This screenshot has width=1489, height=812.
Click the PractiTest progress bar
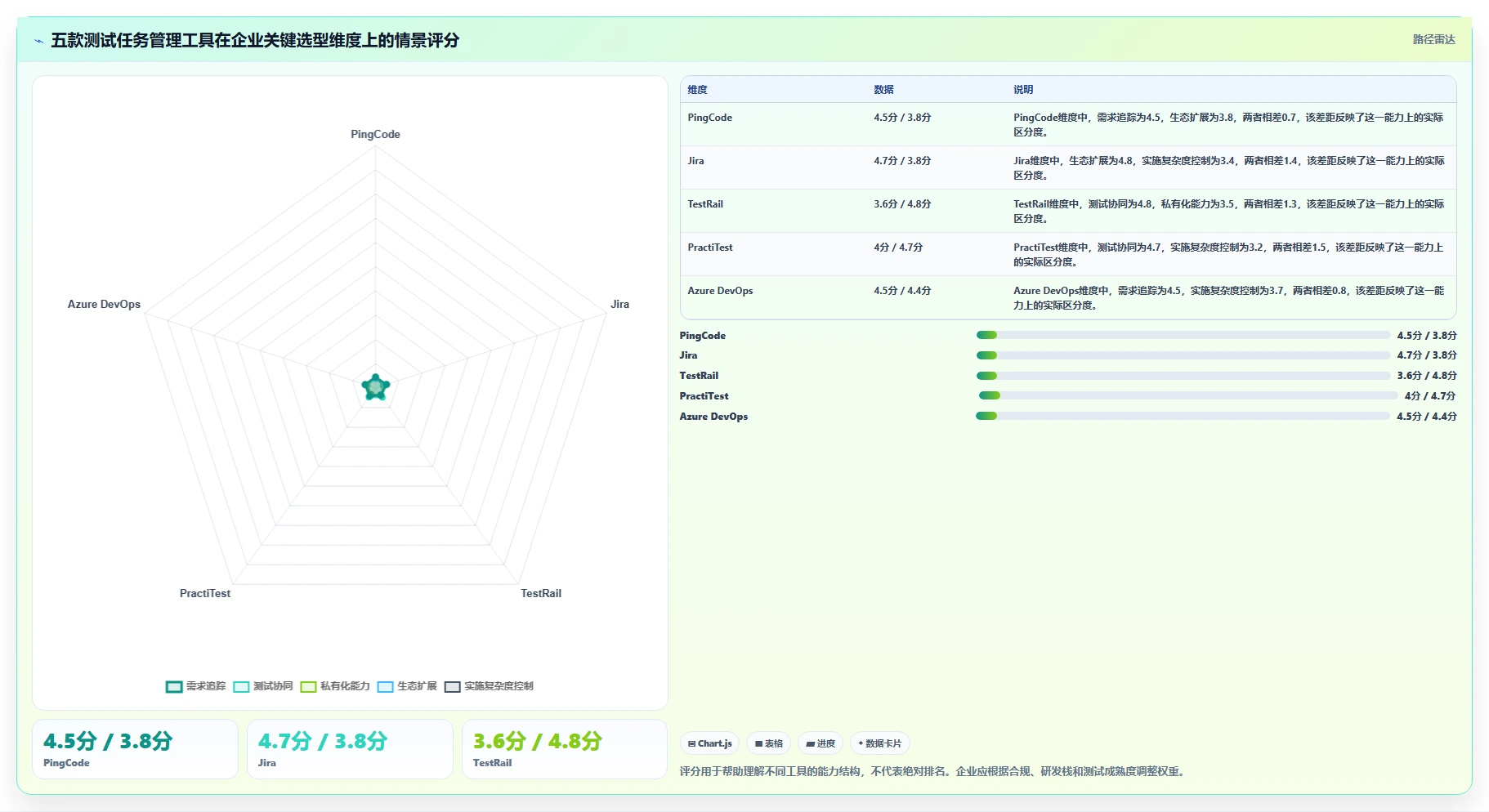1188,395
